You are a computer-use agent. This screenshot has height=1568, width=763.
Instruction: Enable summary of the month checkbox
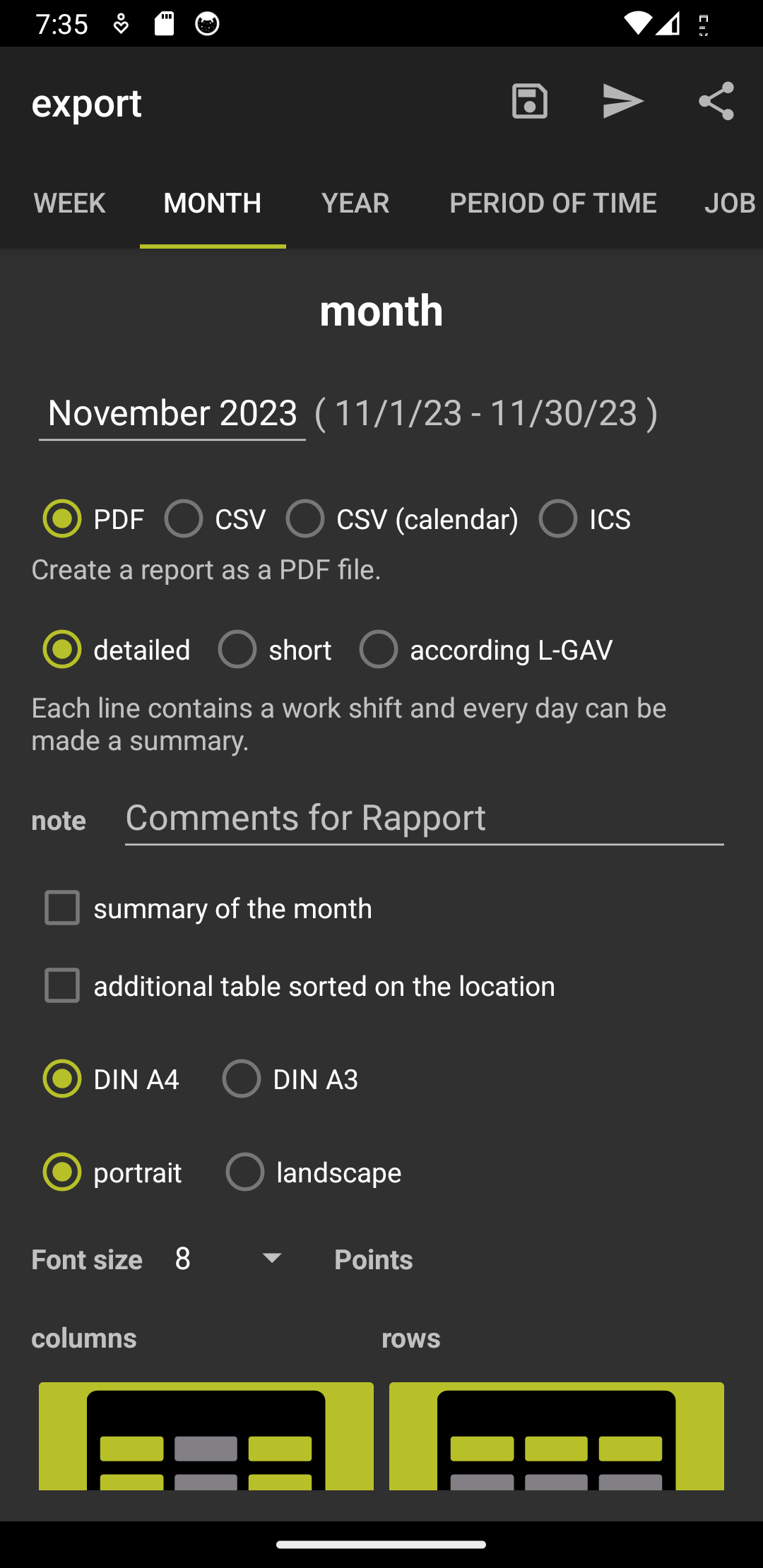[x=62, y=908]
